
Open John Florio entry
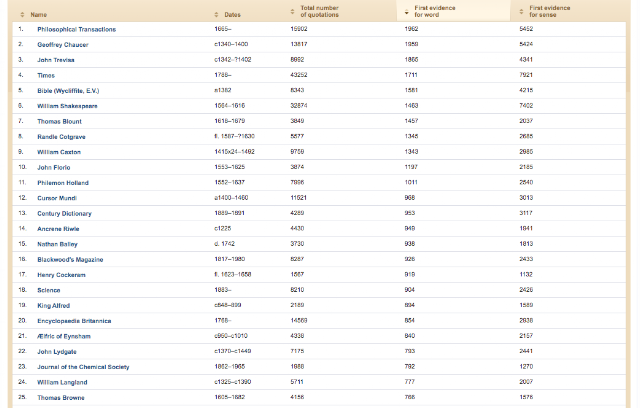(54, 168)
